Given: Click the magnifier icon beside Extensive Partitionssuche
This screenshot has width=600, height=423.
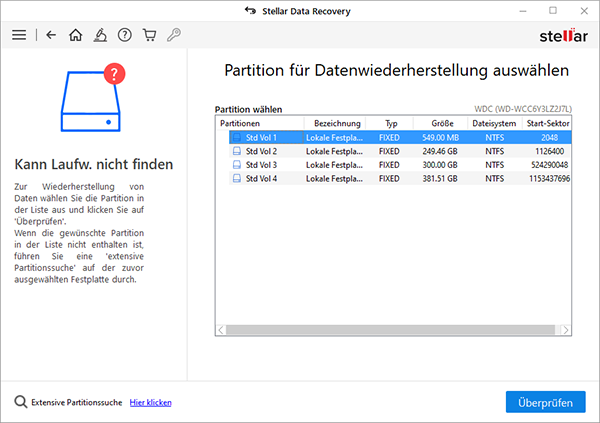Looking at the screenshot, I should point(20,402).
